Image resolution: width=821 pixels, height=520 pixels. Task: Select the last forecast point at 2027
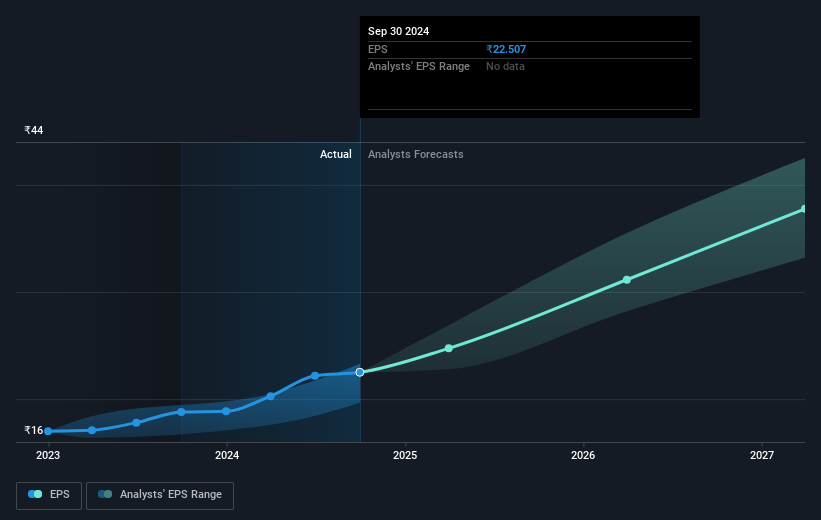click(804, 209)
